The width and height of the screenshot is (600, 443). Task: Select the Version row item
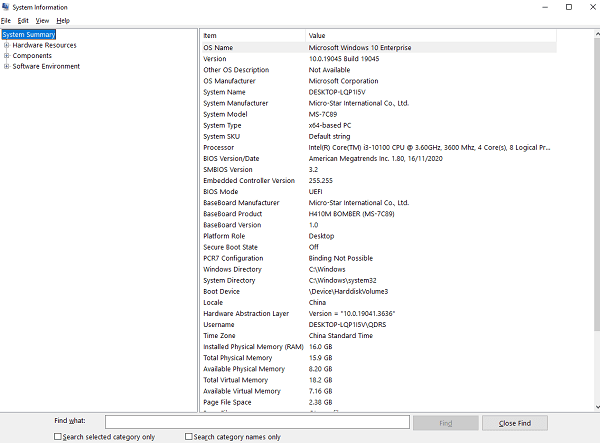(378, 59)
